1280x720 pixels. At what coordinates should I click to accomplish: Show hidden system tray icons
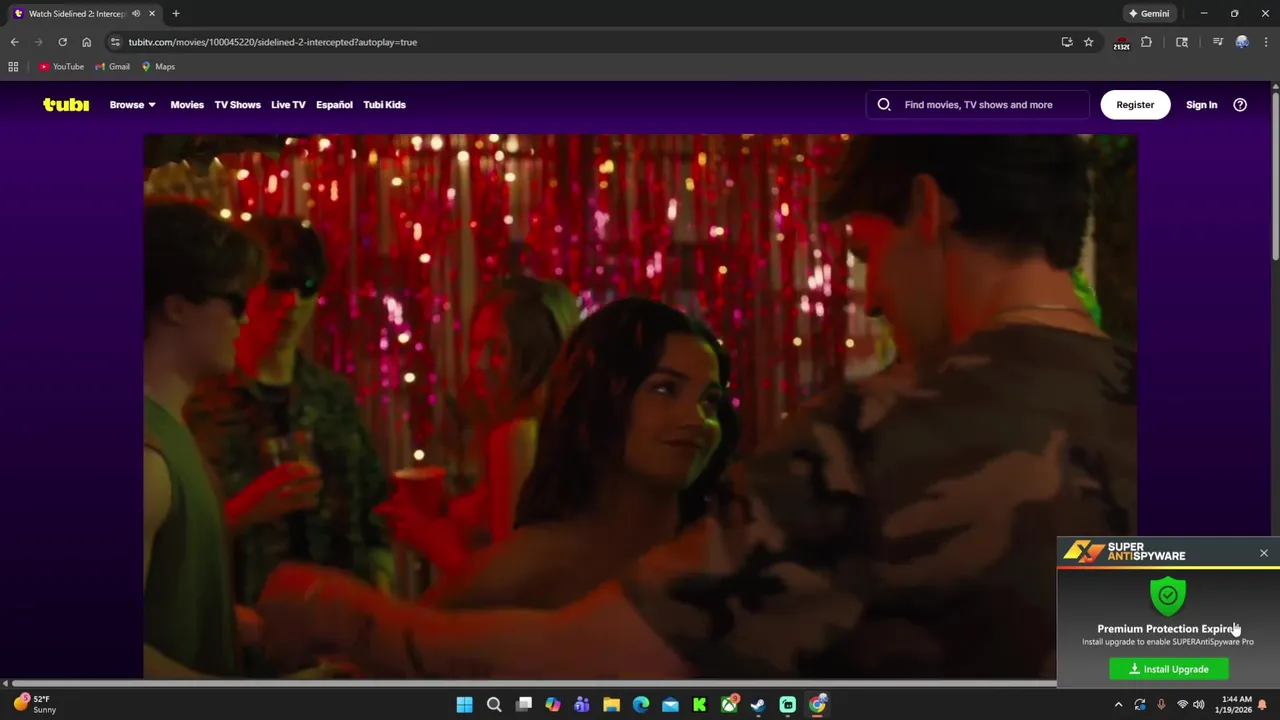pos(1118,705)
